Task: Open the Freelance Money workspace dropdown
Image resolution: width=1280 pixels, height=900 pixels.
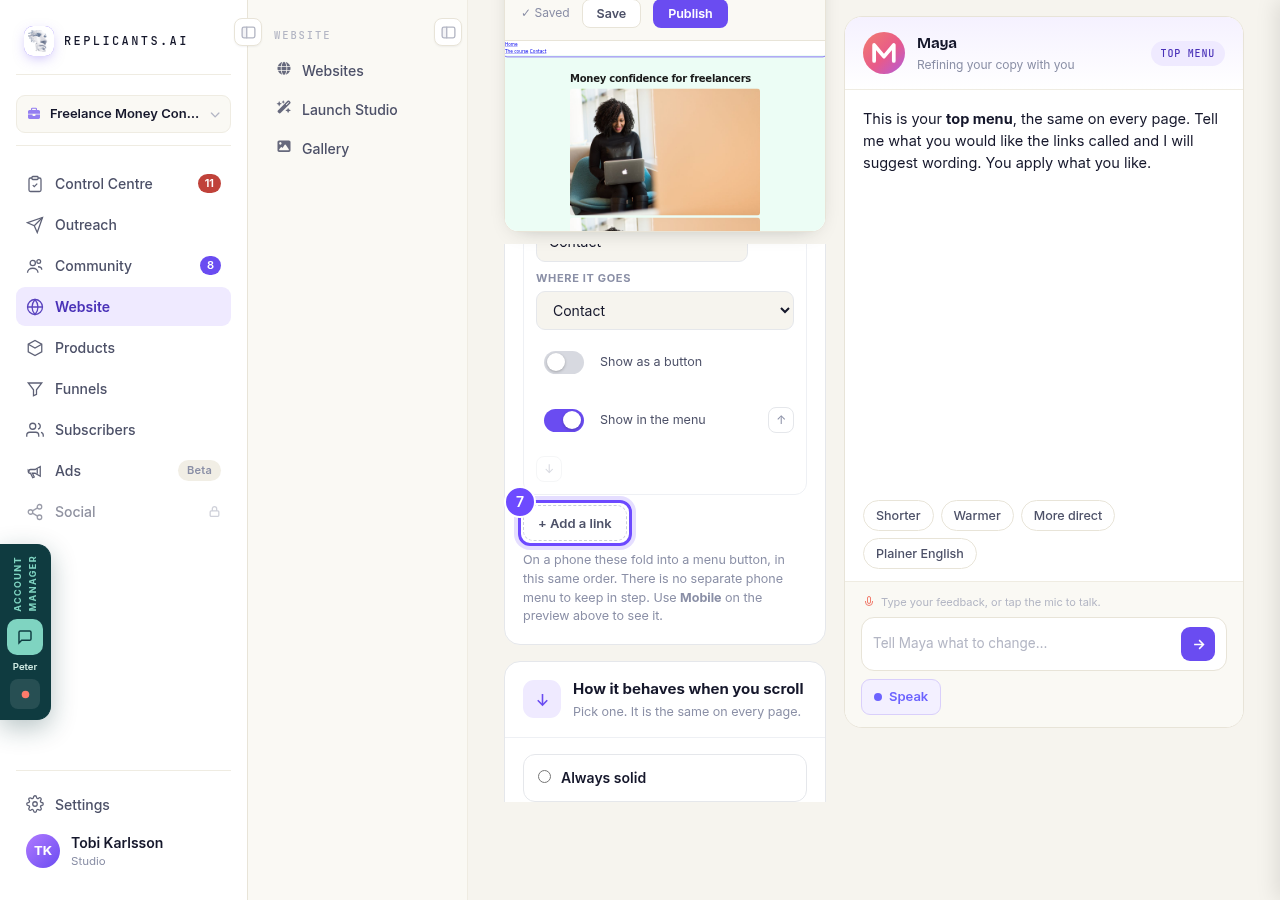Action: tap(123, 114)
